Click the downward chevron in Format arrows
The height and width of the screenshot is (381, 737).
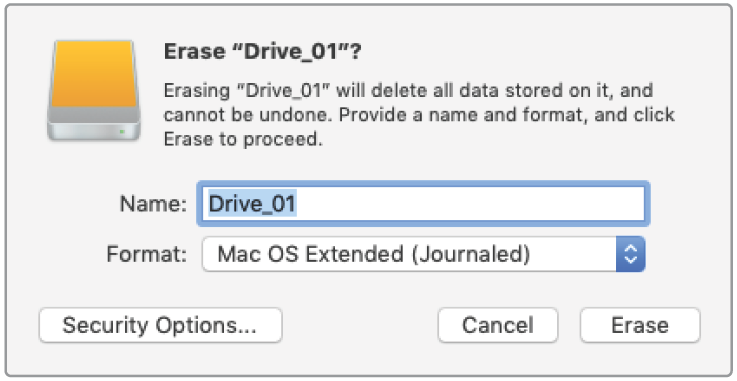[x=630, y=261]
